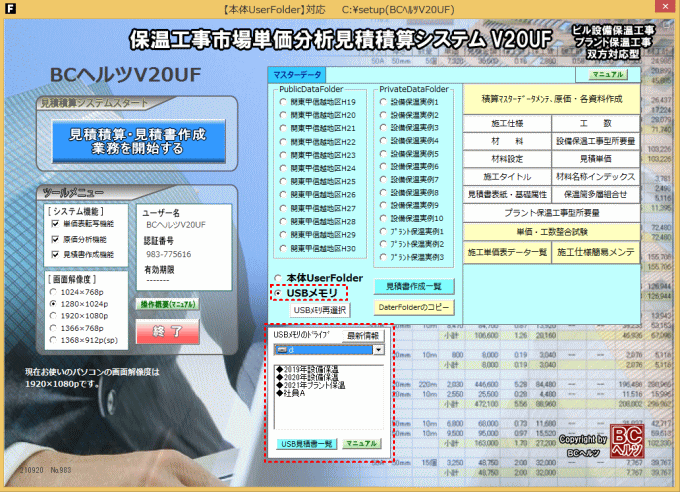The width and height of the screenshot is (680, 492).
Task: Toggle the 単価表転写機能 checkbox
Action: 53,224
